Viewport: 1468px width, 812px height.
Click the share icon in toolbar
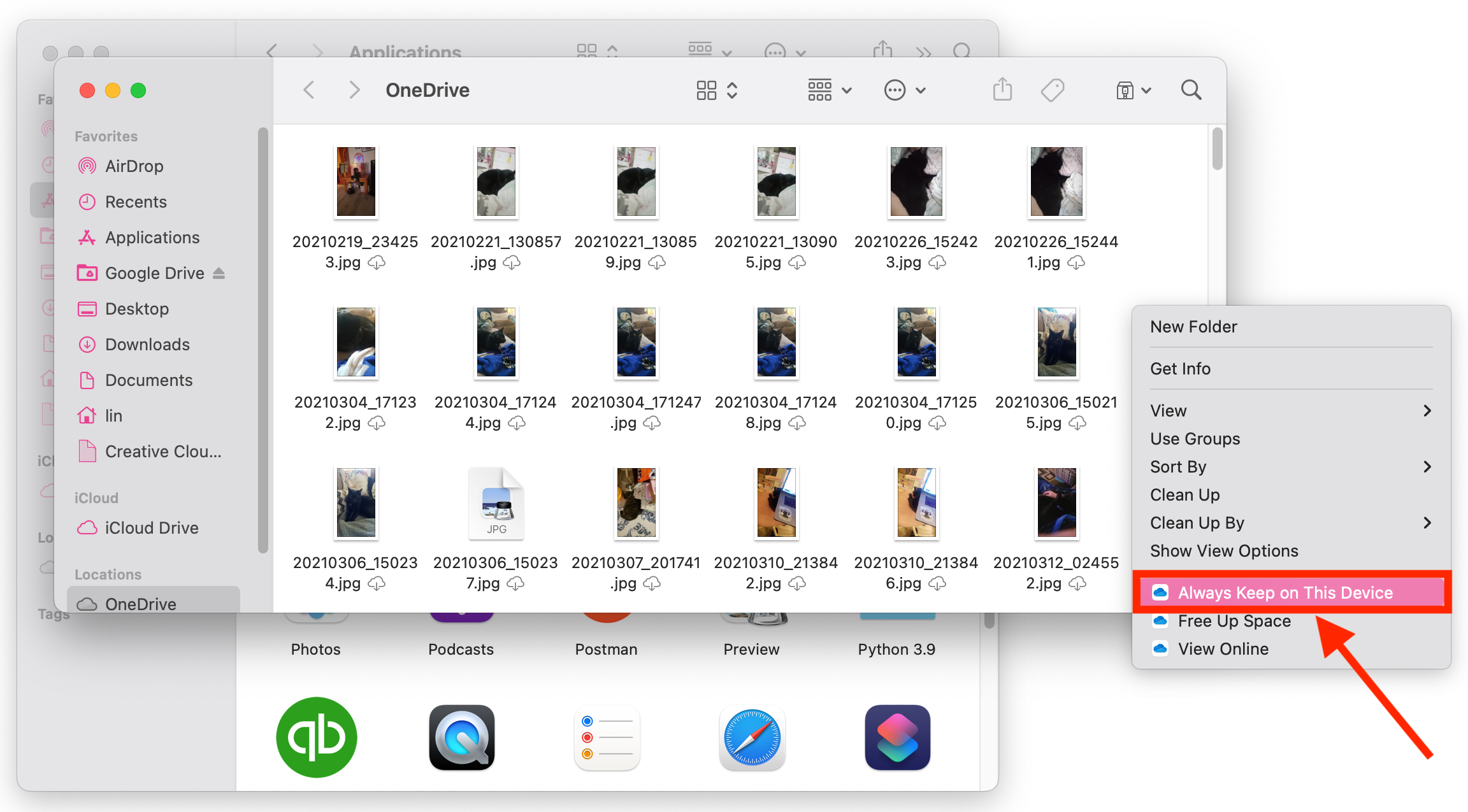1000,89
